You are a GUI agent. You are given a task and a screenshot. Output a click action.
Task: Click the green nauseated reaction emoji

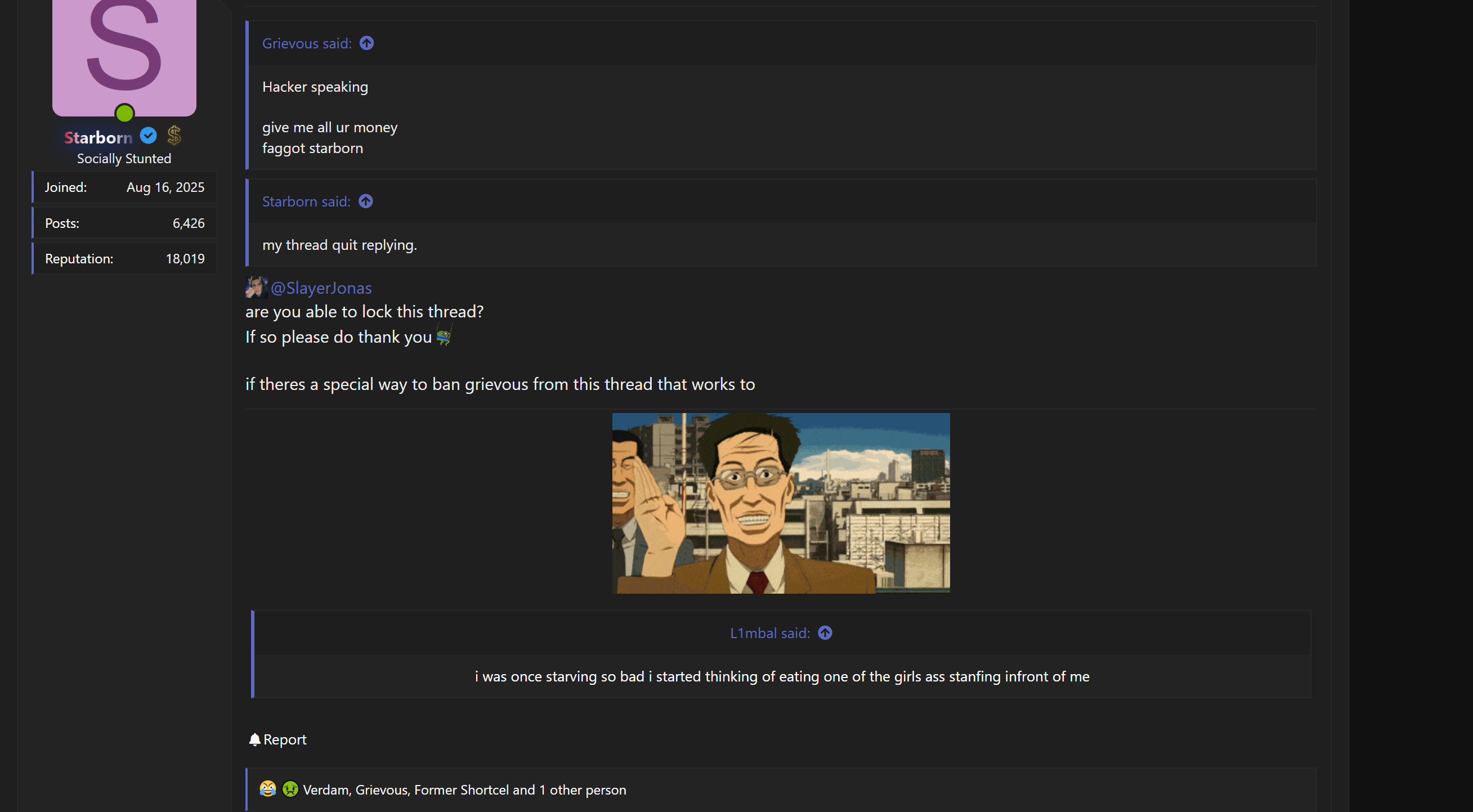[x=290, y=789]
